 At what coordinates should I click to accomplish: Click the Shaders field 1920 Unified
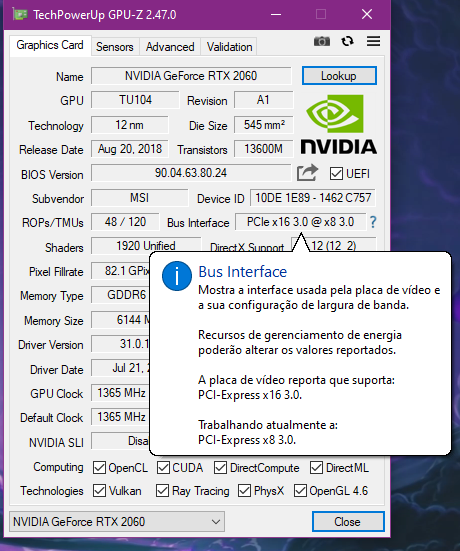(x=146, y=246)
